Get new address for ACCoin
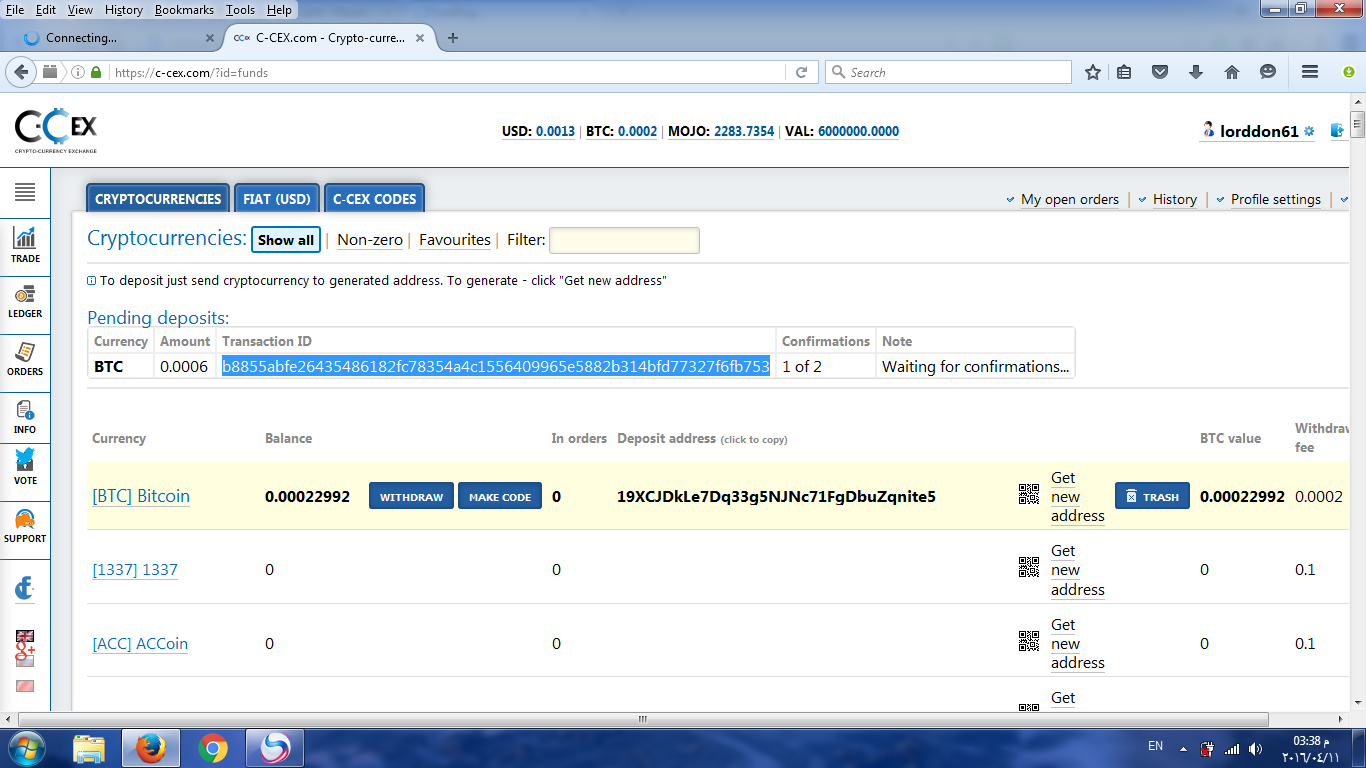The height and width of the screenshot is (768, 1366). pos(1078,644)
